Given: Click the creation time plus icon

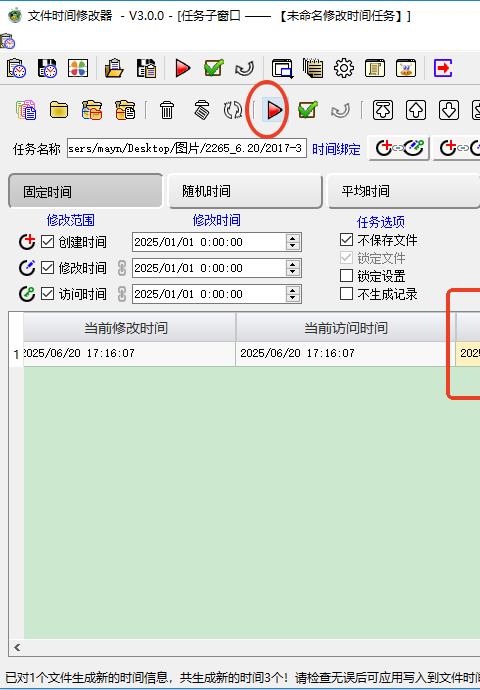Looking at the screenshot, I should tap(27, 242).
